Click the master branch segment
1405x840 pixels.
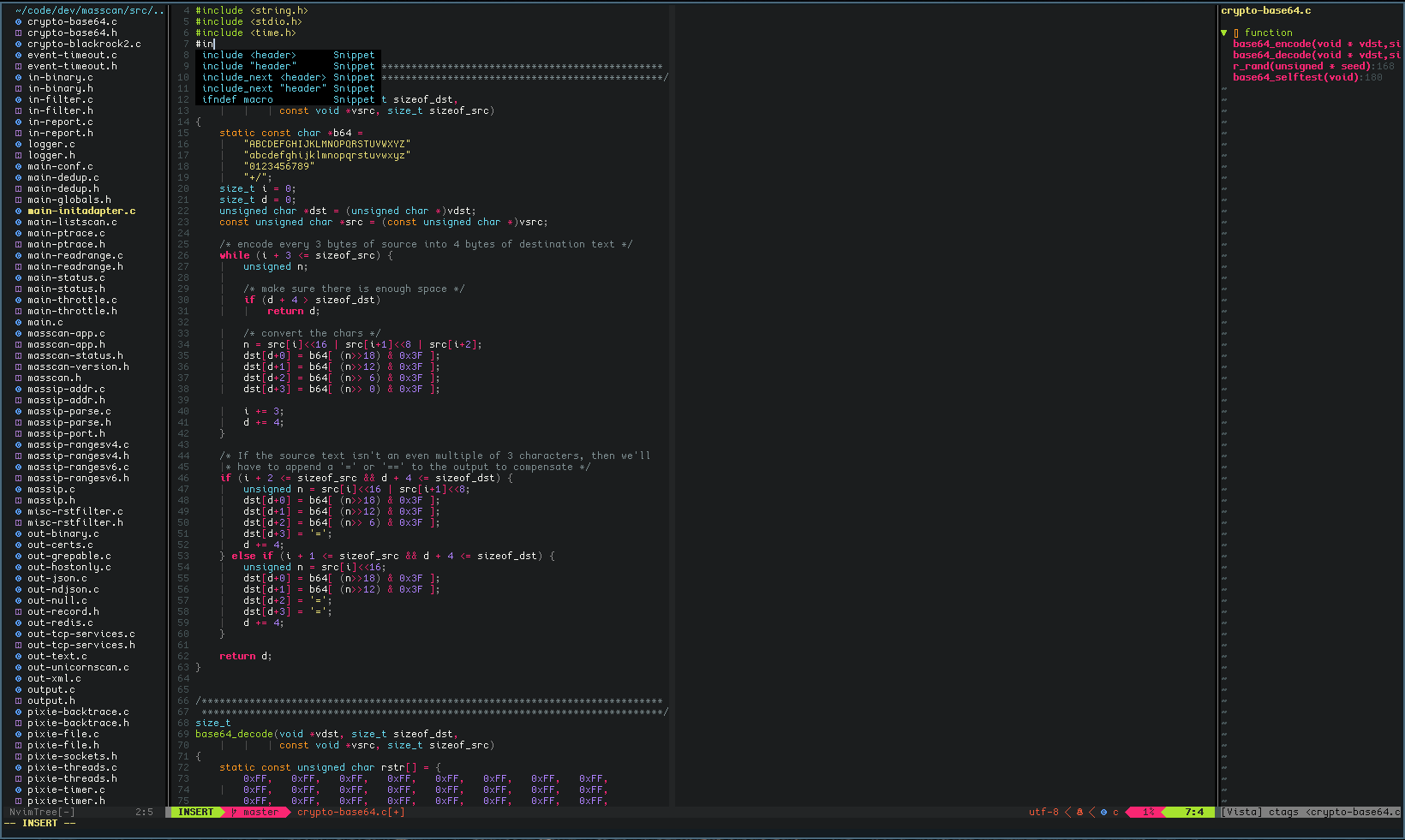tap(255, 812)
